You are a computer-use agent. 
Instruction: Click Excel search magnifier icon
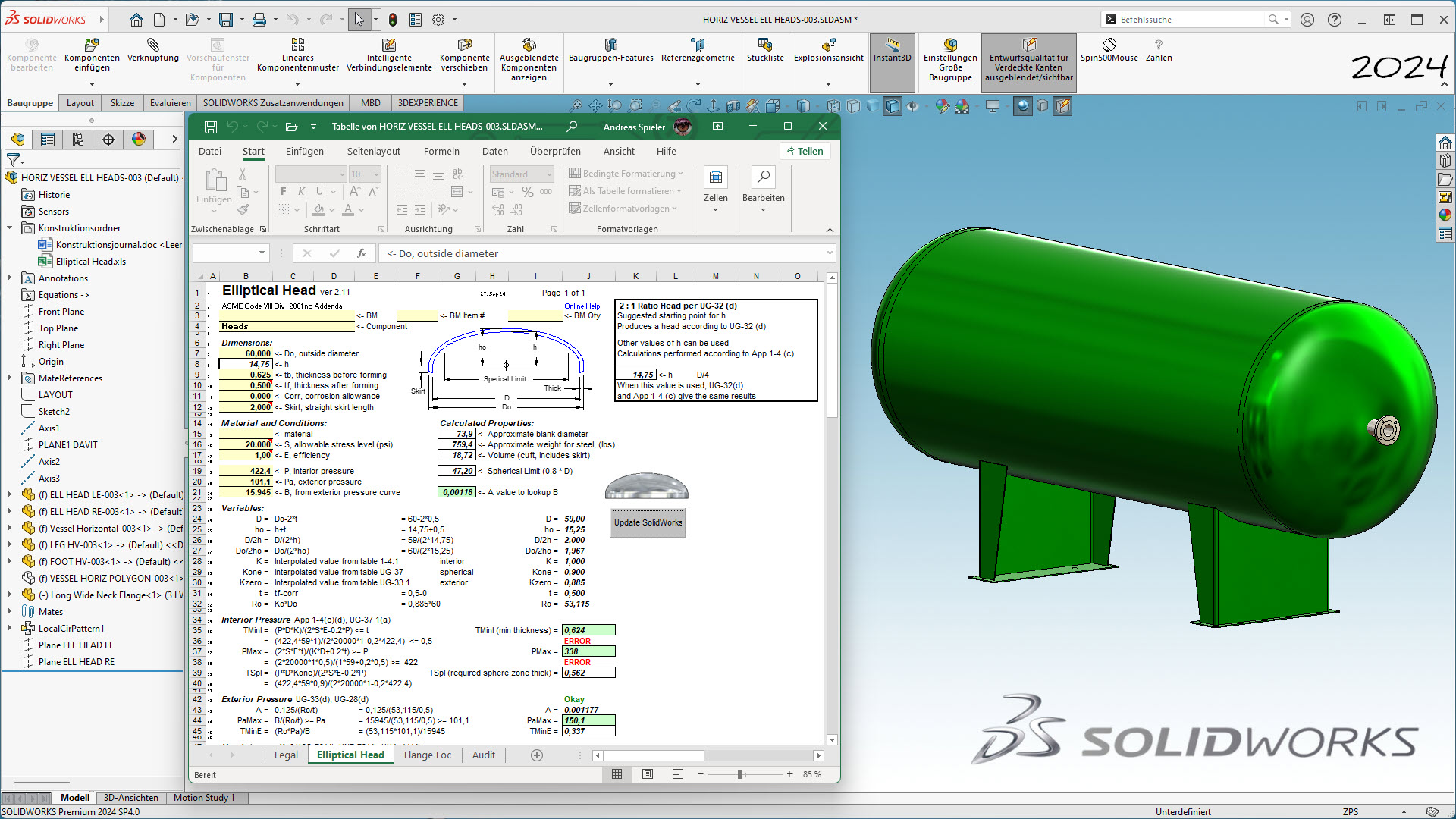(572, 127)
